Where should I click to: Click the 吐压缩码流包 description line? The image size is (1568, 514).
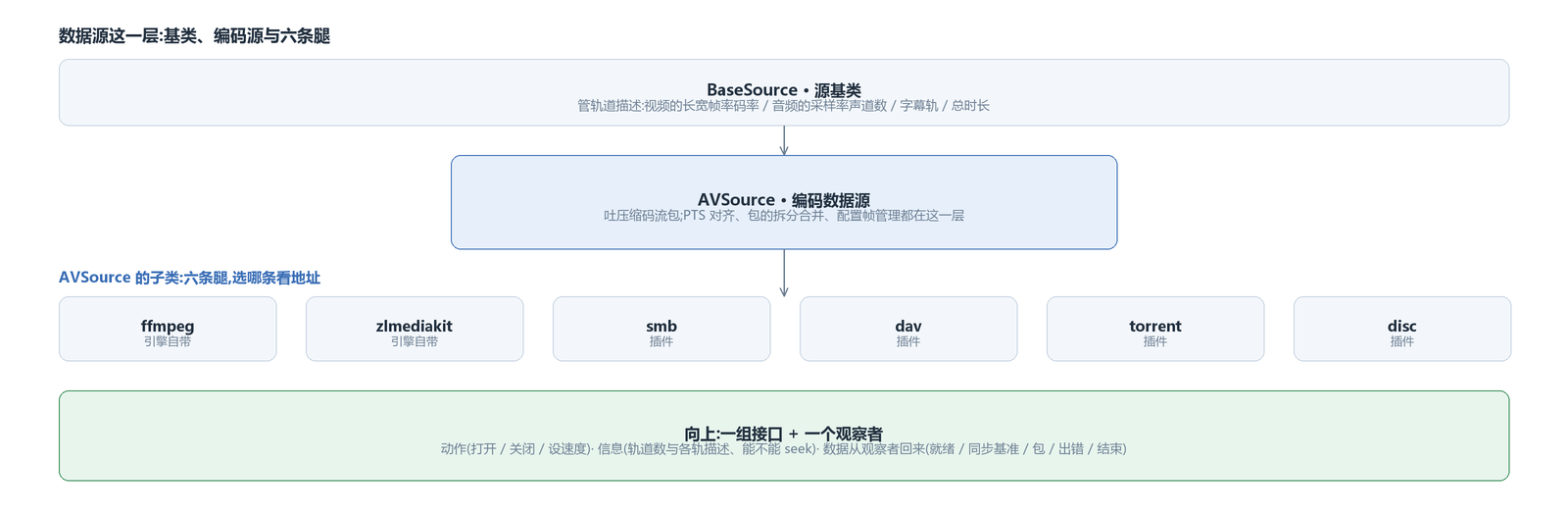(x=784, y=216)
